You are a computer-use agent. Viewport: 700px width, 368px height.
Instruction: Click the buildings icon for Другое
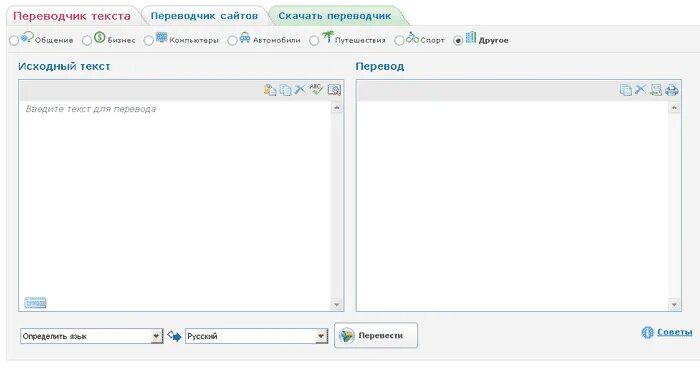pyautogui.click(x=471, y=37)
